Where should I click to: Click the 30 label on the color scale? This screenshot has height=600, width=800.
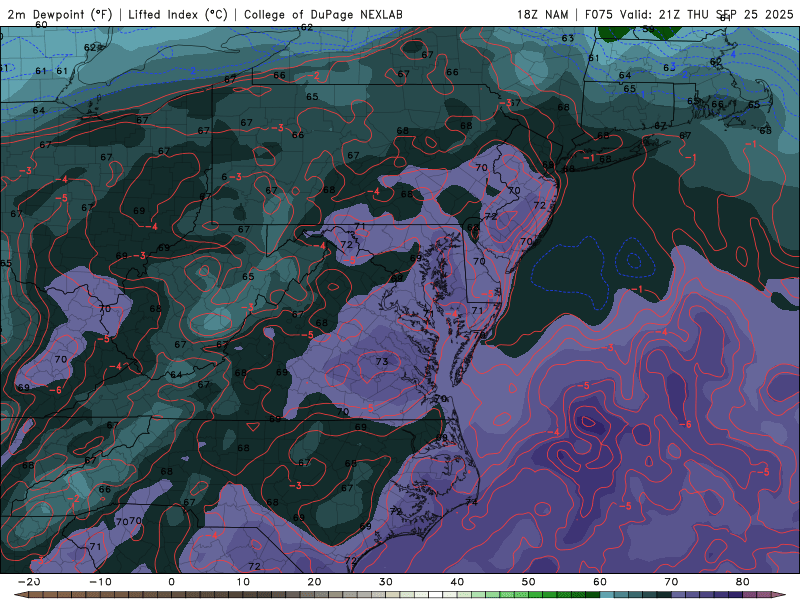tap(386, 582)
